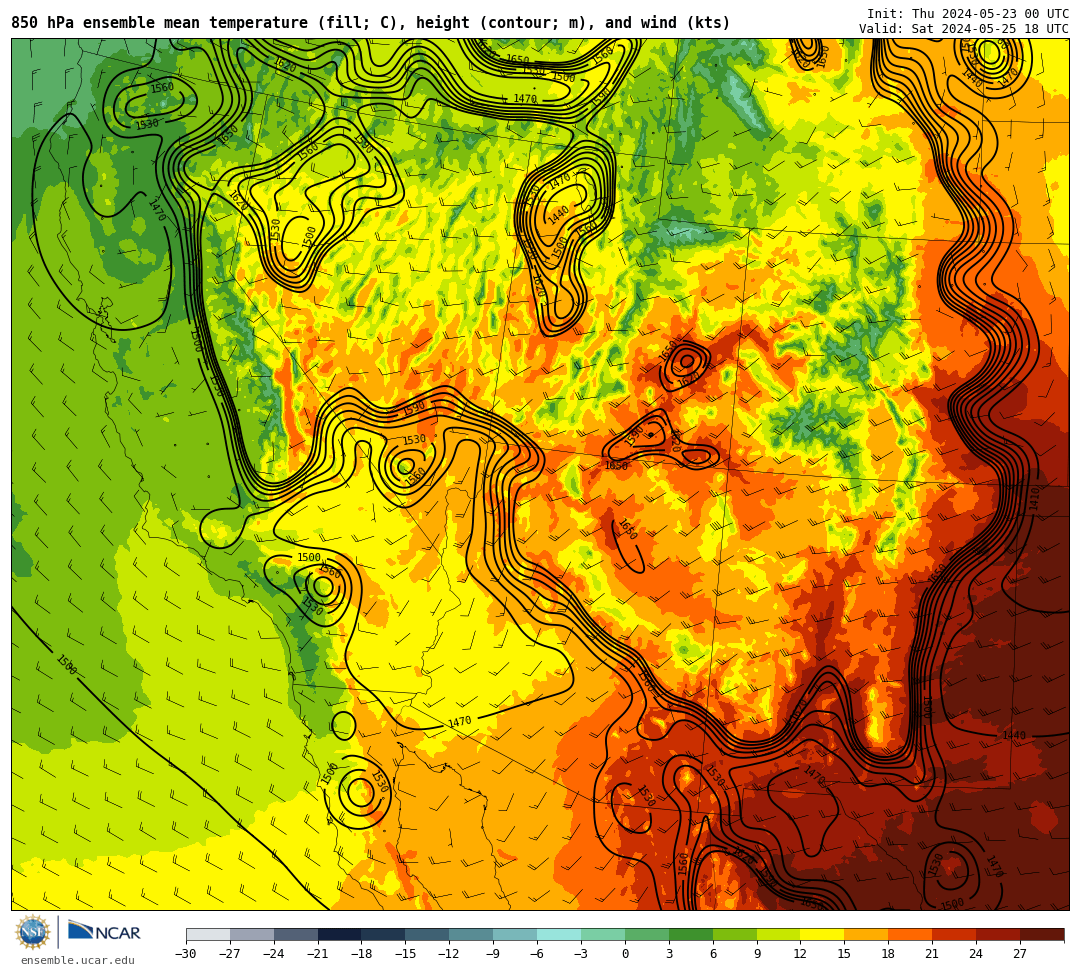This screenshot has height=973, width=1080.
Task: Click the −30 colorbar tick label
Action: tap(186, 954)
